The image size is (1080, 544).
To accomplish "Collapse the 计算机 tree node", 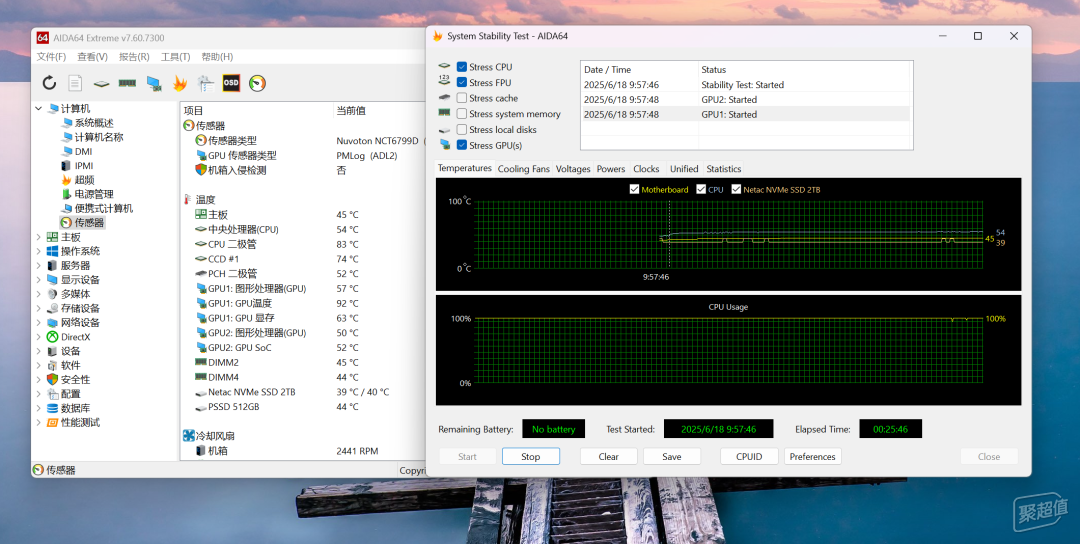I will 39,109.
